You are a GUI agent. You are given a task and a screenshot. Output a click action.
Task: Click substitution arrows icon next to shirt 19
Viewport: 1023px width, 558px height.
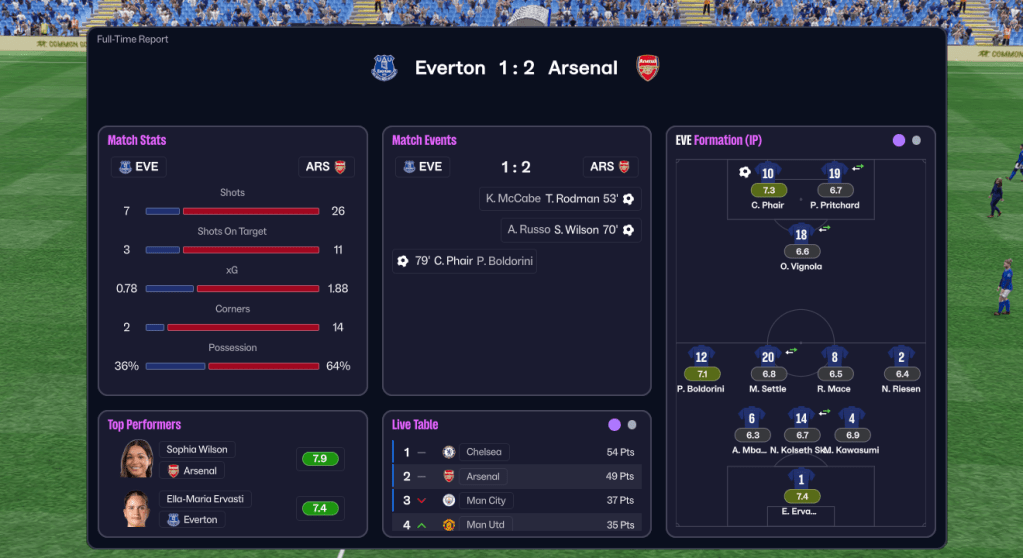[858, 167]
